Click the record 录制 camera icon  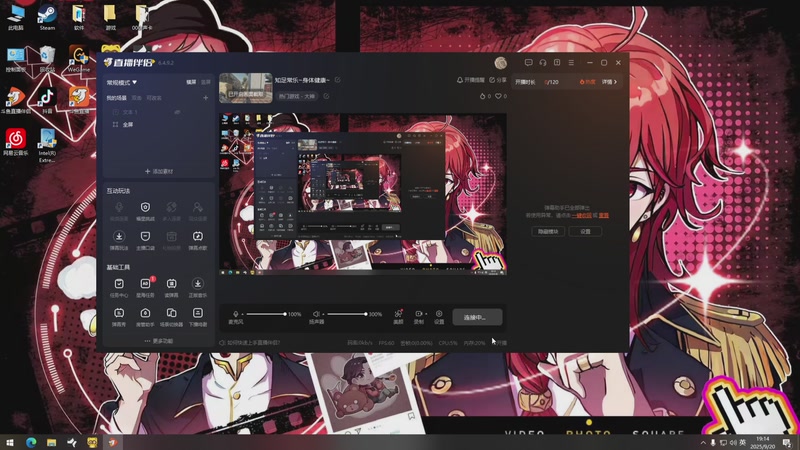pyautogui.click(x=418, y=313)
